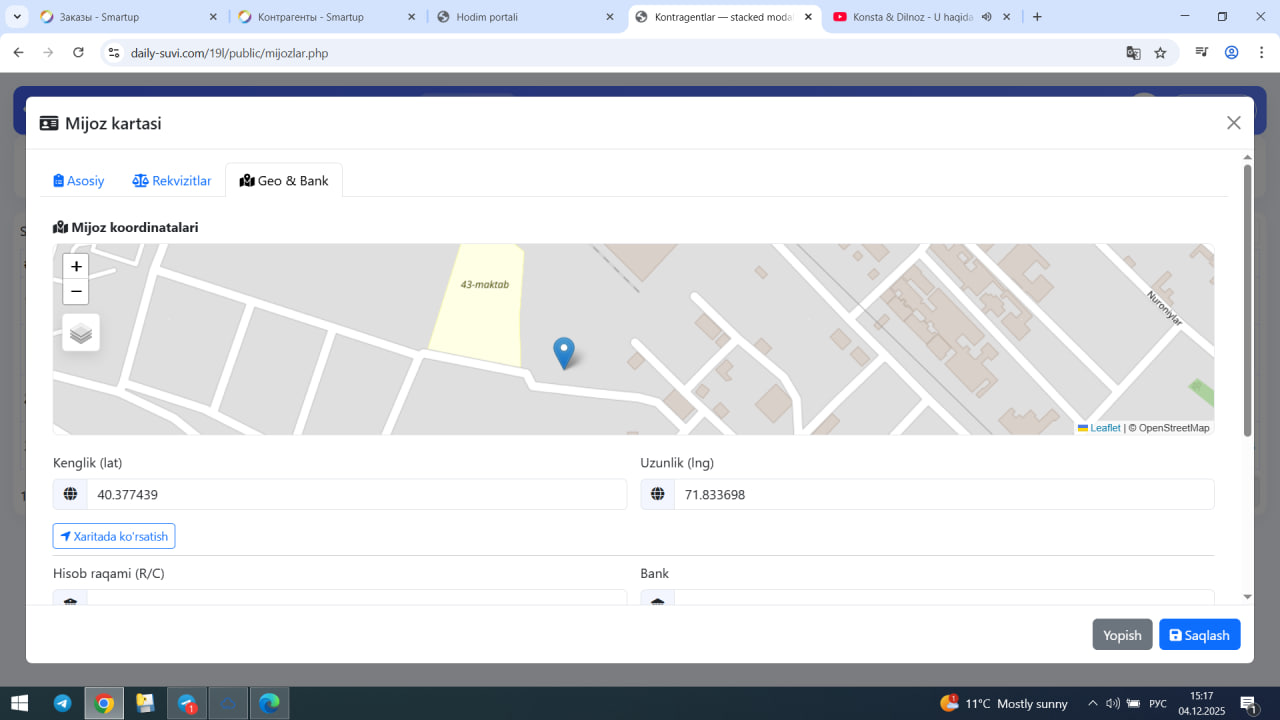Save the customer card with Saqlash
The width and height of the screenshot is (1280, 720).
(x=1200, y=635)
